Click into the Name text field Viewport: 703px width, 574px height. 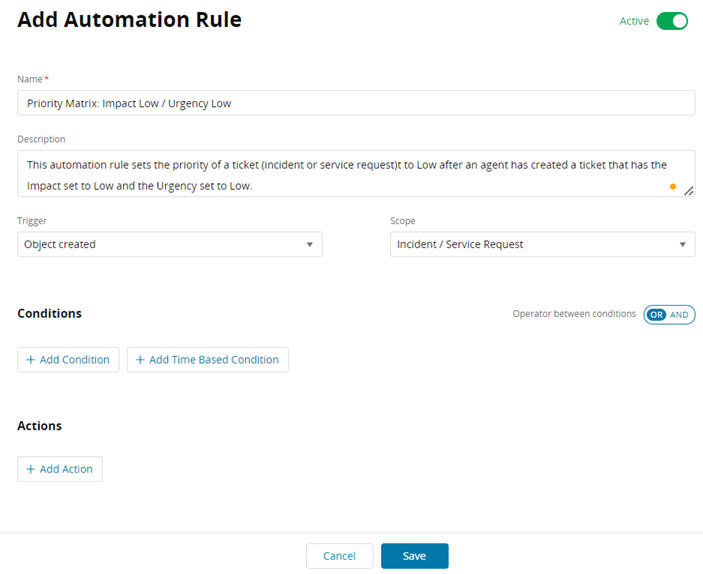click(x=355, y=103)
